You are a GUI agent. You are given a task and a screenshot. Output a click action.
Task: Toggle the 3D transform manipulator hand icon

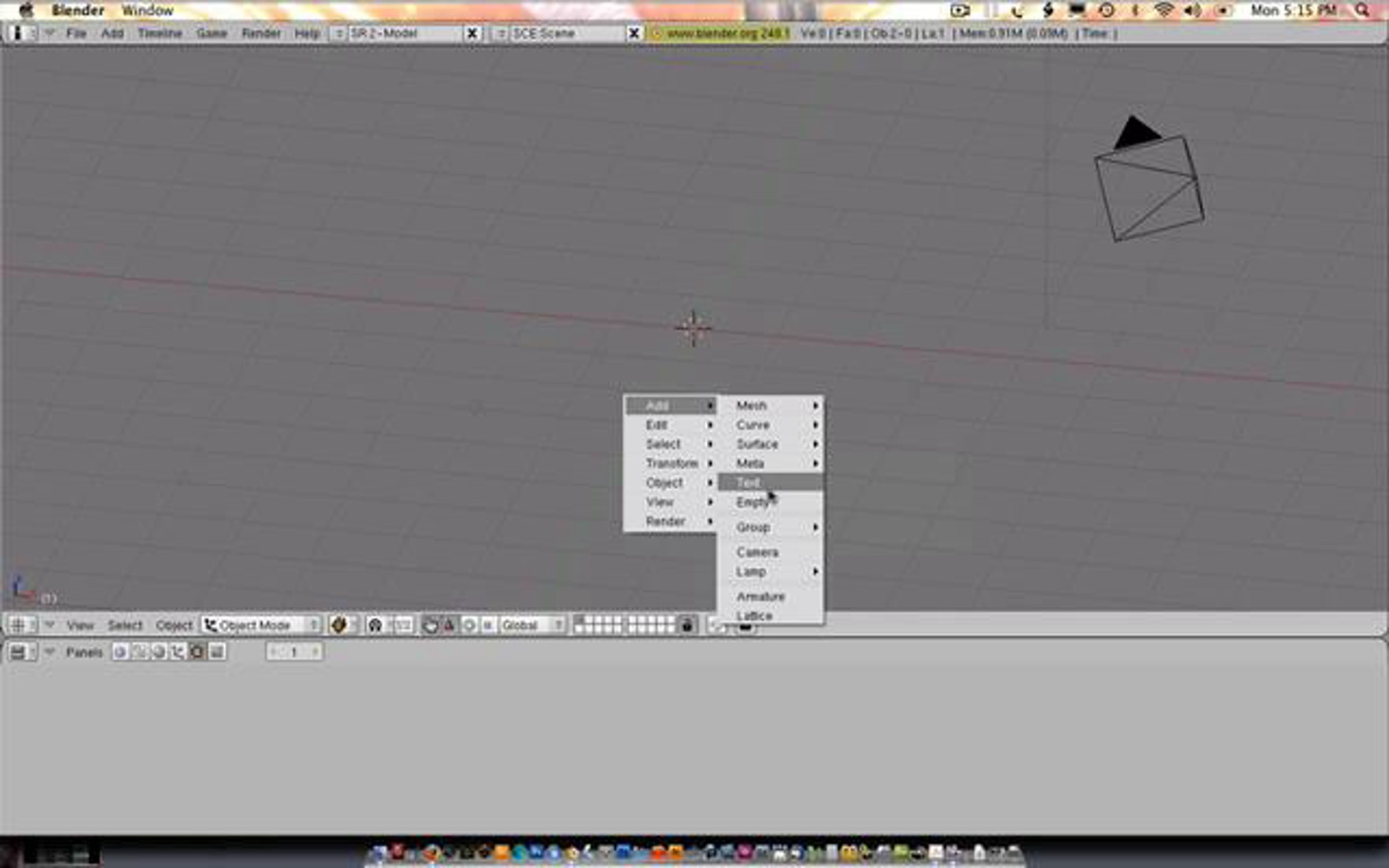pos(431,625)
